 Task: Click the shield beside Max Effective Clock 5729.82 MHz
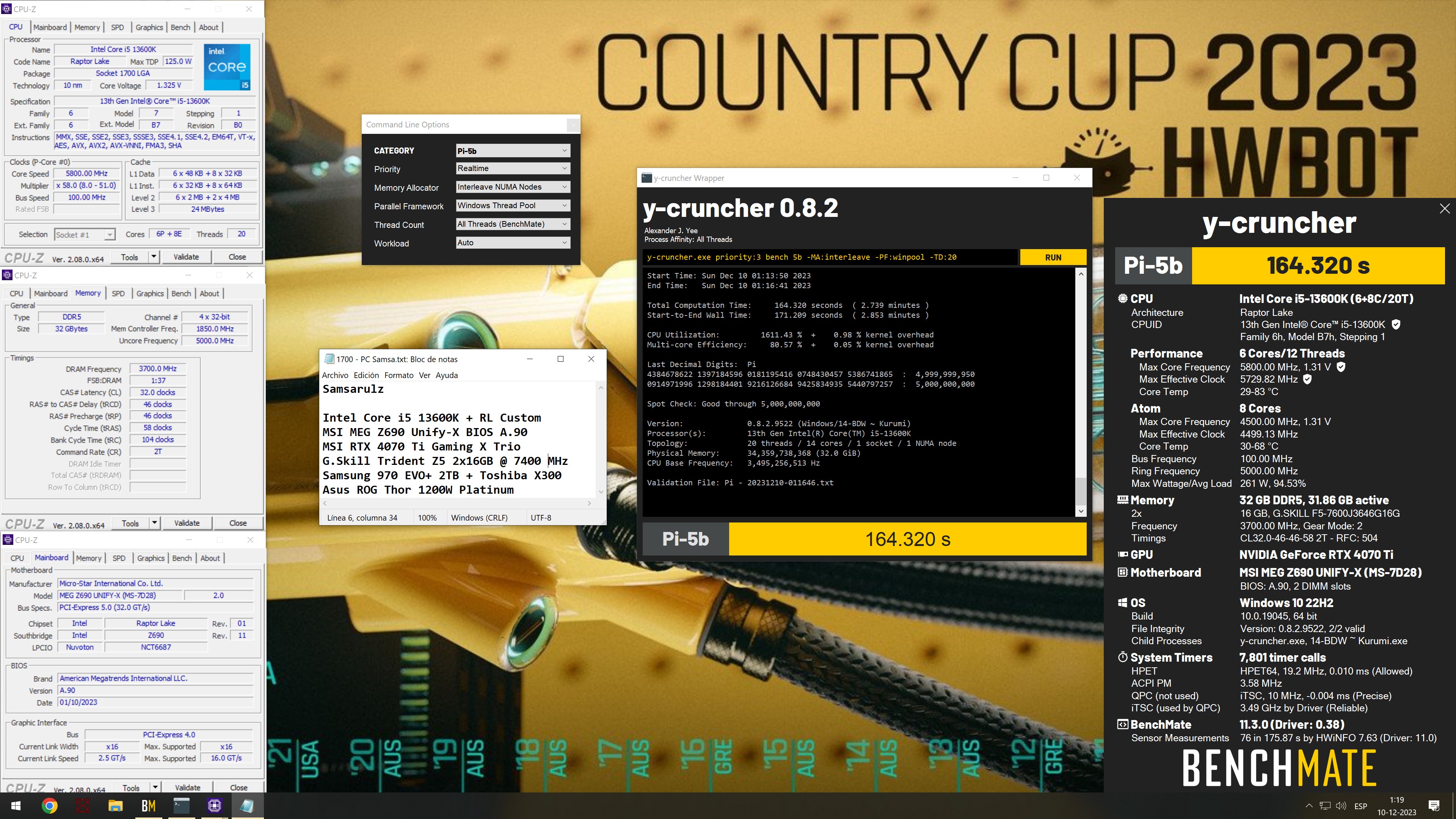pos(1307,379)
